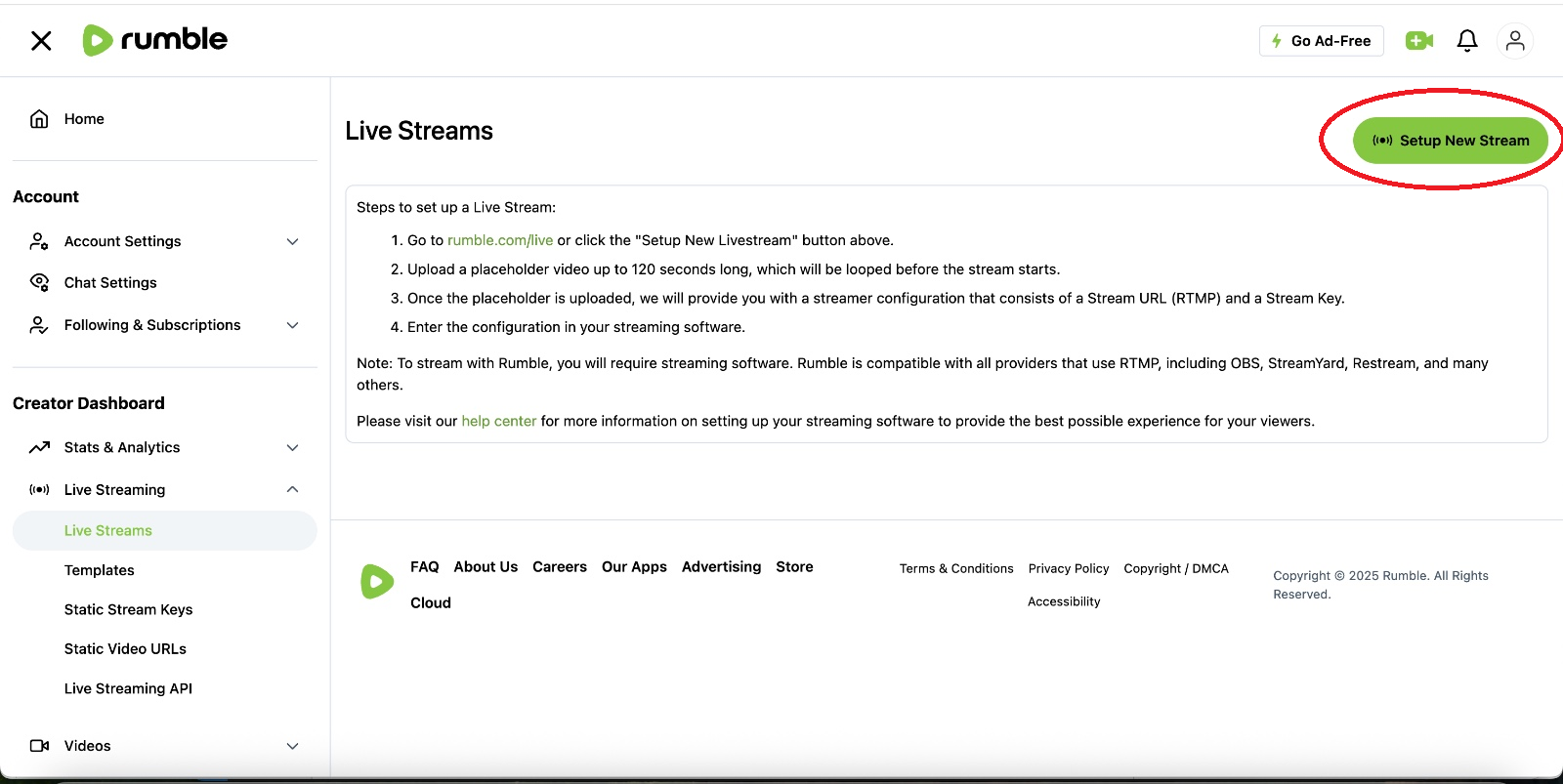Viewport: 1563px width, 784px height.
Task: Open notifications bell icon
Action: pyautogui.click(x=1466, y=40)
